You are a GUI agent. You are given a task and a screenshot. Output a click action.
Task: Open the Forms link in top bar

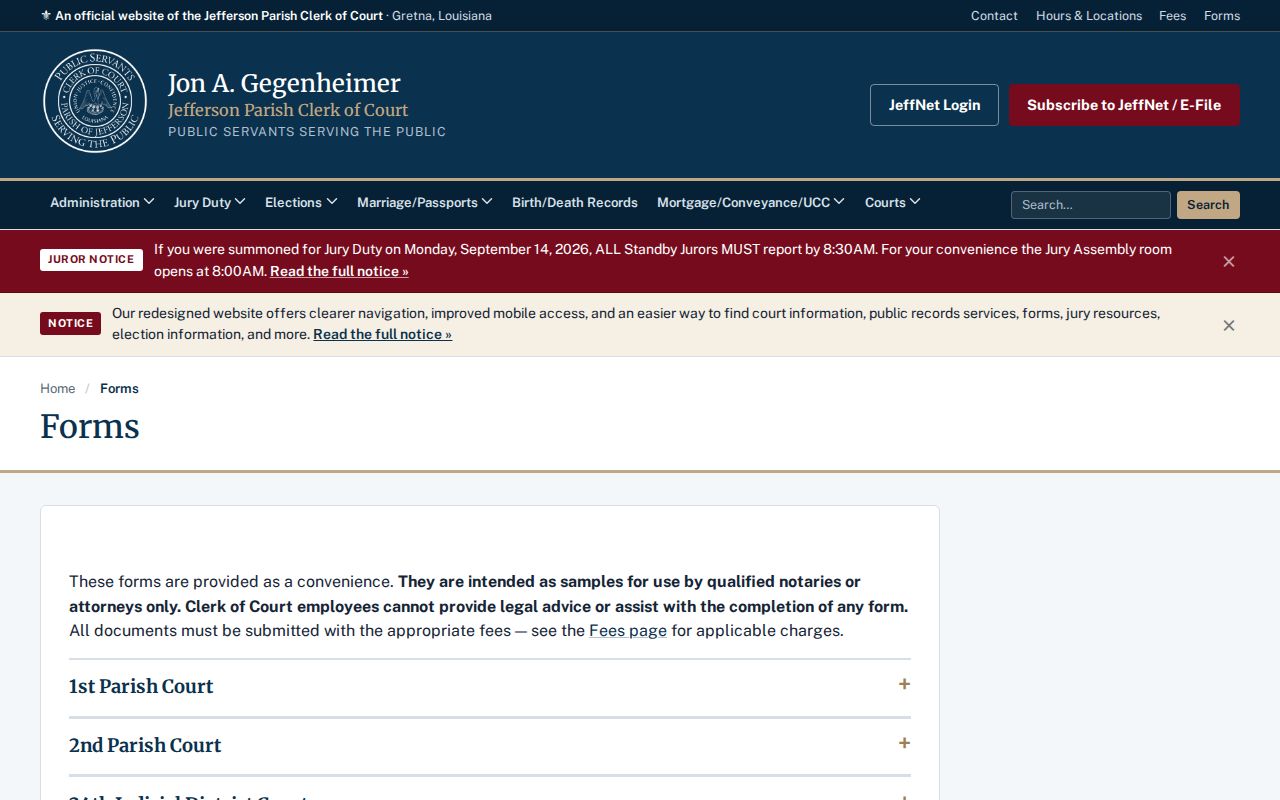pyautogui.click(x=1222, y=16)
